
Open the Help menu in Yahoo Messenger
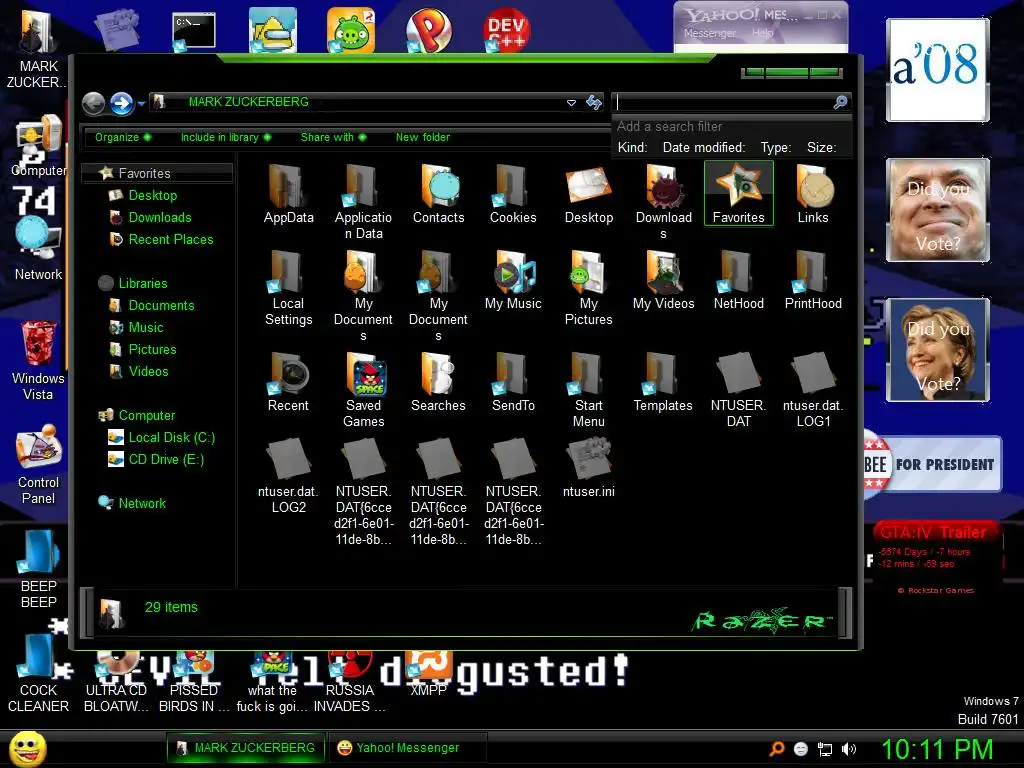[761, 33]
